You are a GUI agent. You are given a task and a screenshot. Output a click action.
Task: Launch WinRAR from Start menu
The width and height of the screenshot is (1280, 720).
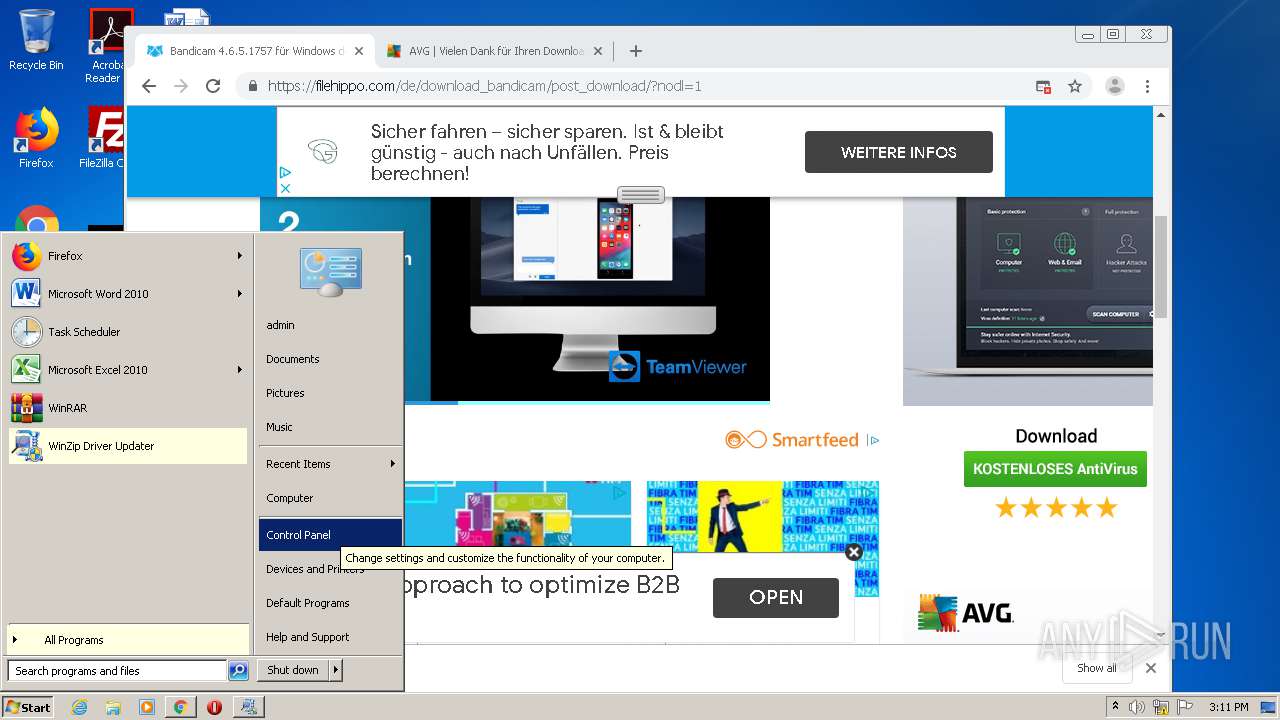click(x=128, y=408)
